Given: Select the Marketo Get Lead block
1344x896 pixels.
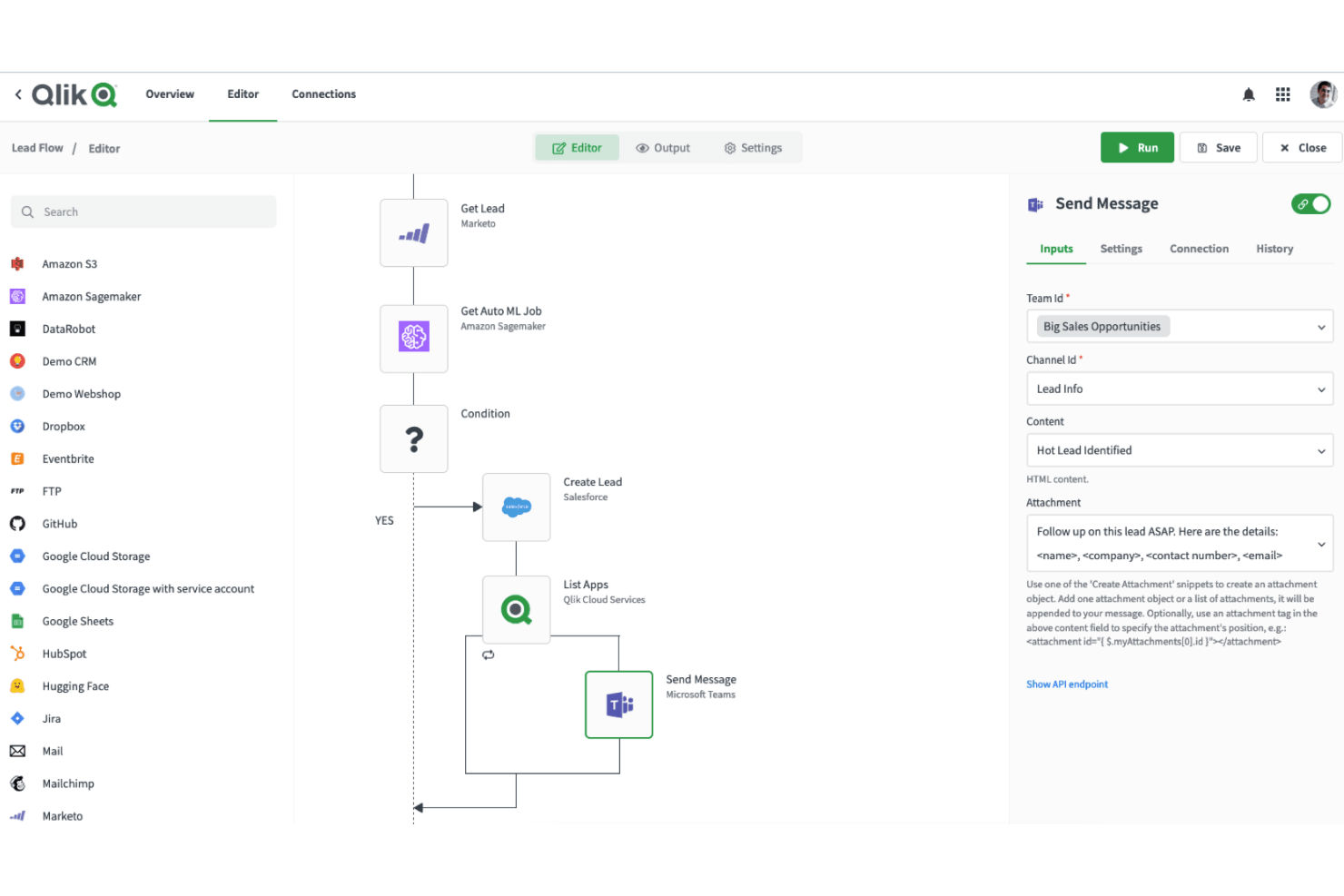Looking at the screenshot, I should (x=414, y=233).
